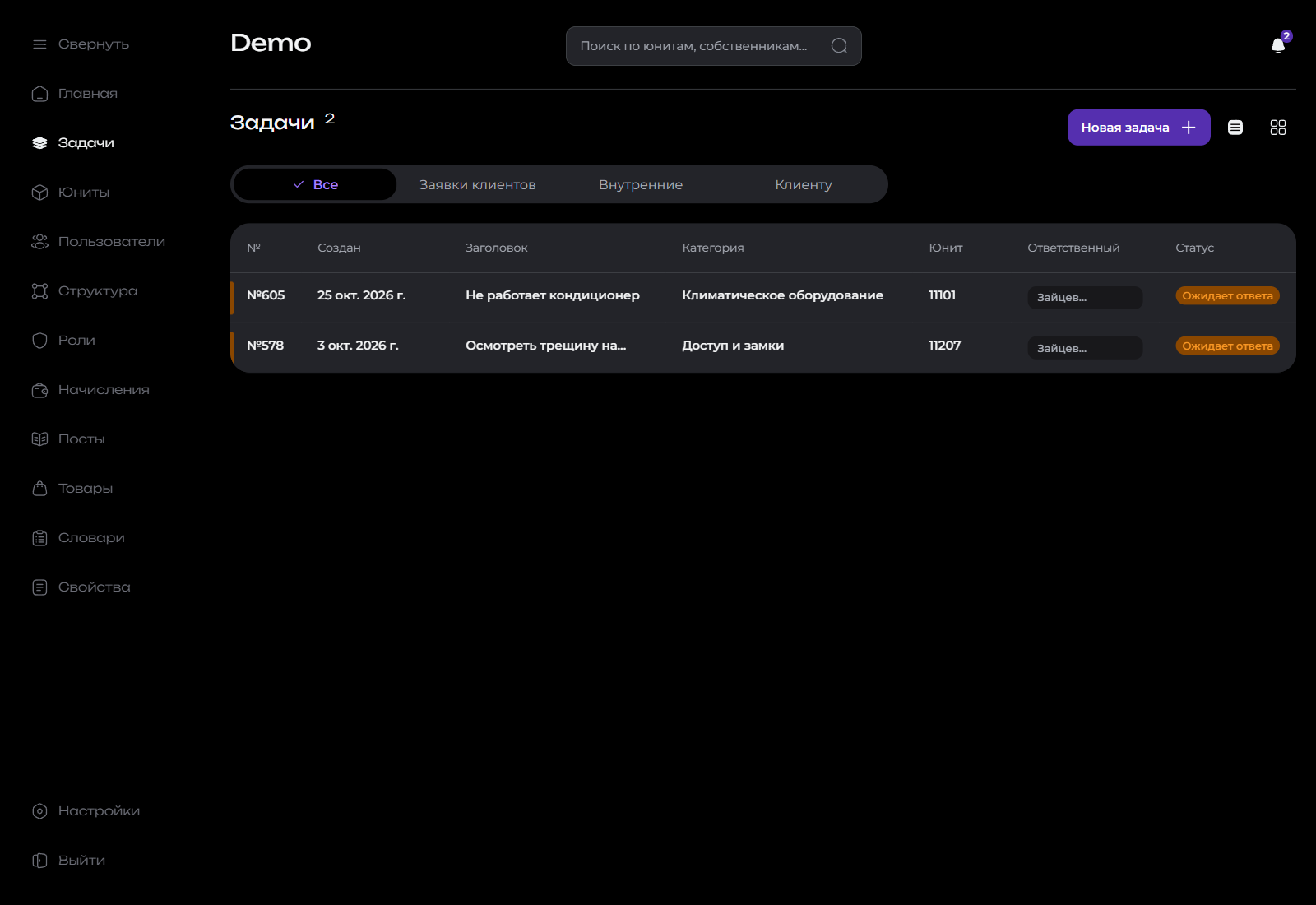Screen dimensions: 1316x905
Task: Click category Климатическое оборудование
Action: coord(782,295)
